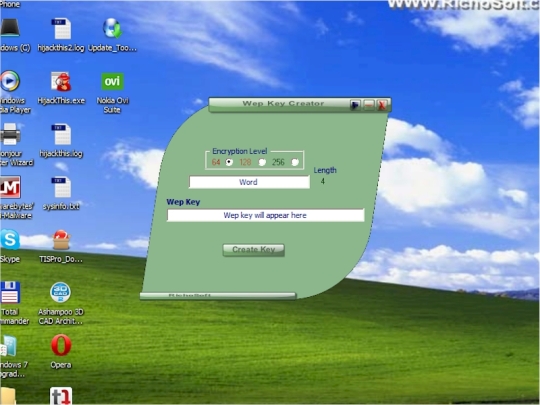Open the t1 desktop icon
Image resolution: width=540 pixels, height=405 pixels.
(61, 396)
